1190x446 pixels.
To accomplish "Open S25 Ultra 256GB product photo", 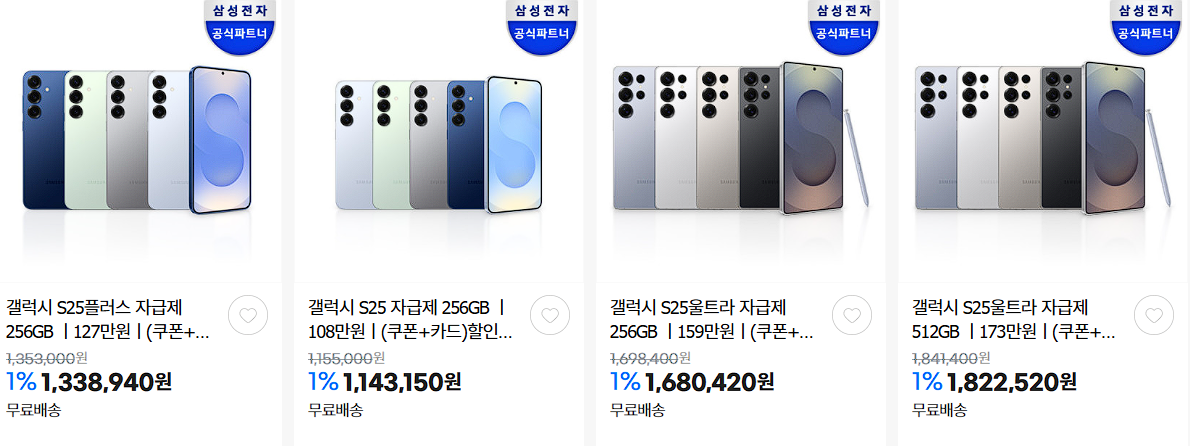I will [x=741, y=138].
